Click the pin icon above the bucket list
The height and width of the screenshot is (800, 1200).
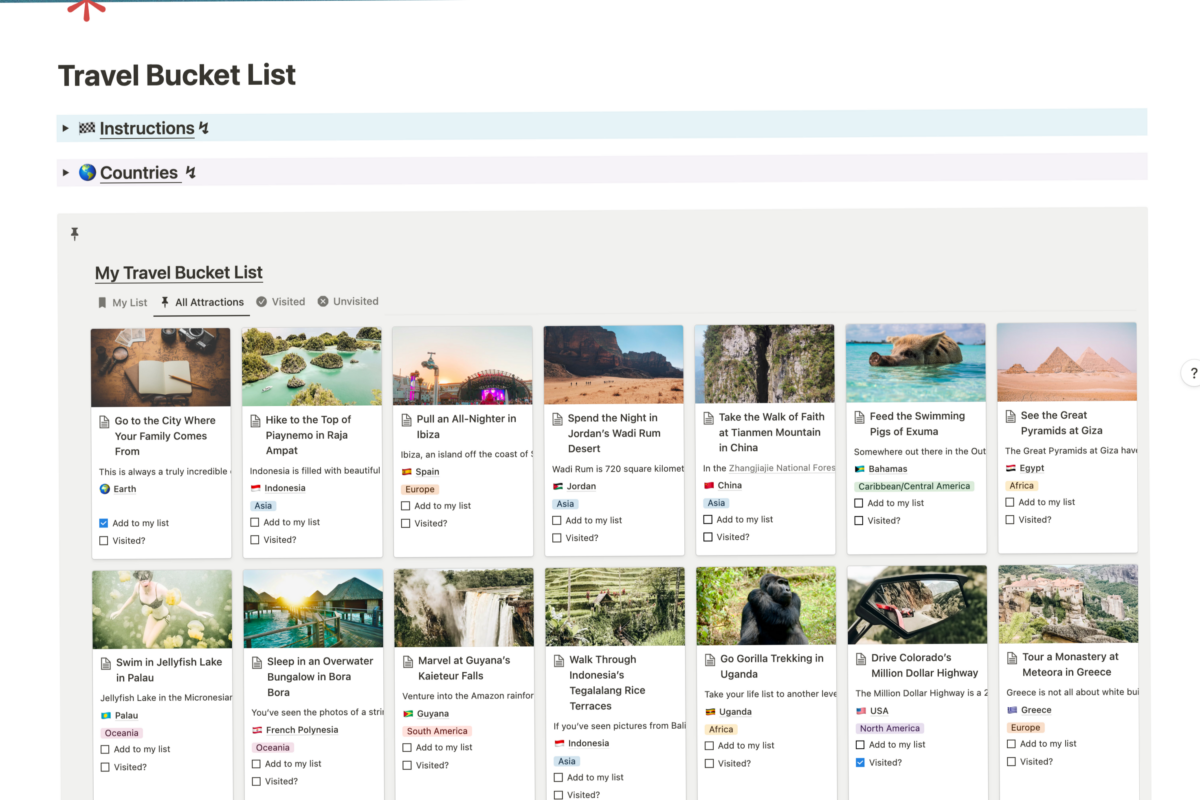point(74,233)
